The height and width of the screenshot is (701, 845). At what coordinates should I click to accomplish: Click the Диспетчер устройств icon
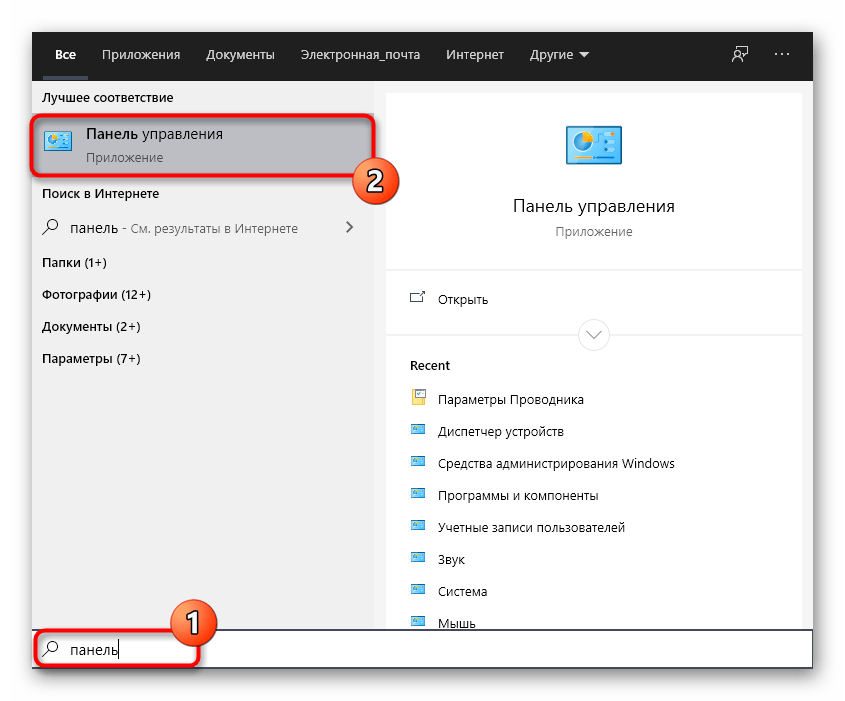[x=419, y=431]
